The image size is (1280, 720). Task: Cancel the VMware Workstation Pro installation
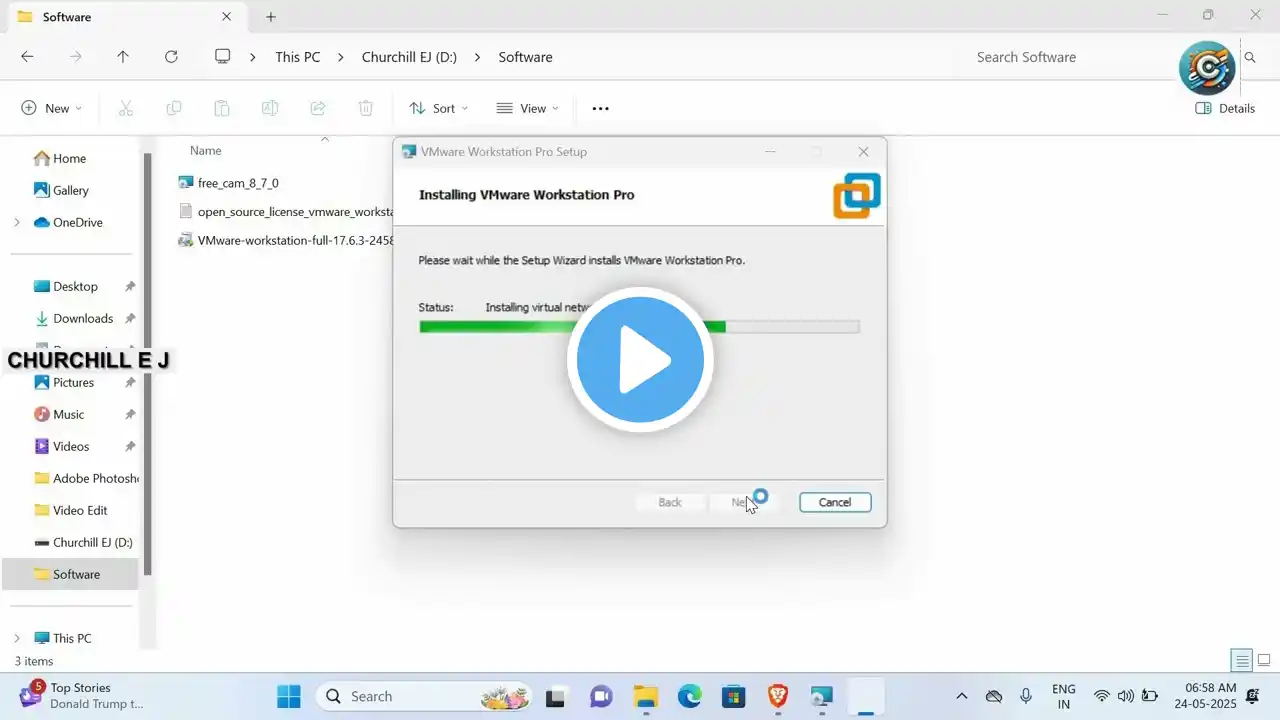(x=835, y=502)
